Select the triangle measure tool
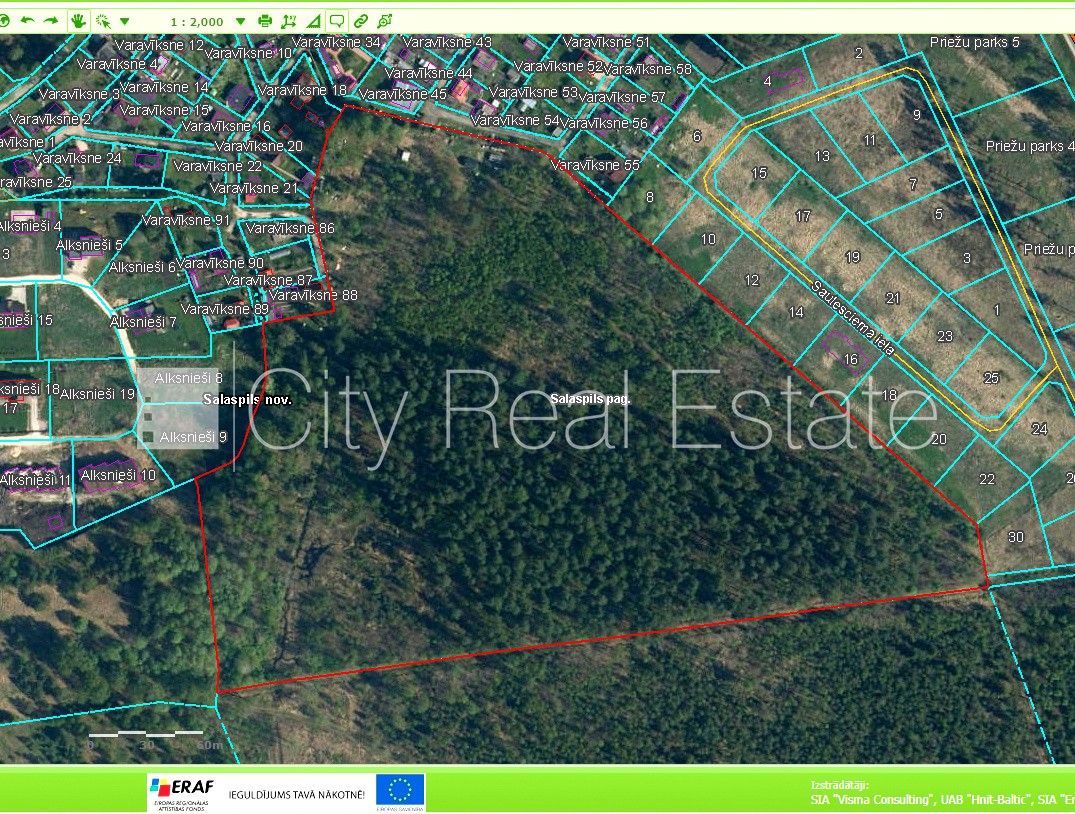 313,20
